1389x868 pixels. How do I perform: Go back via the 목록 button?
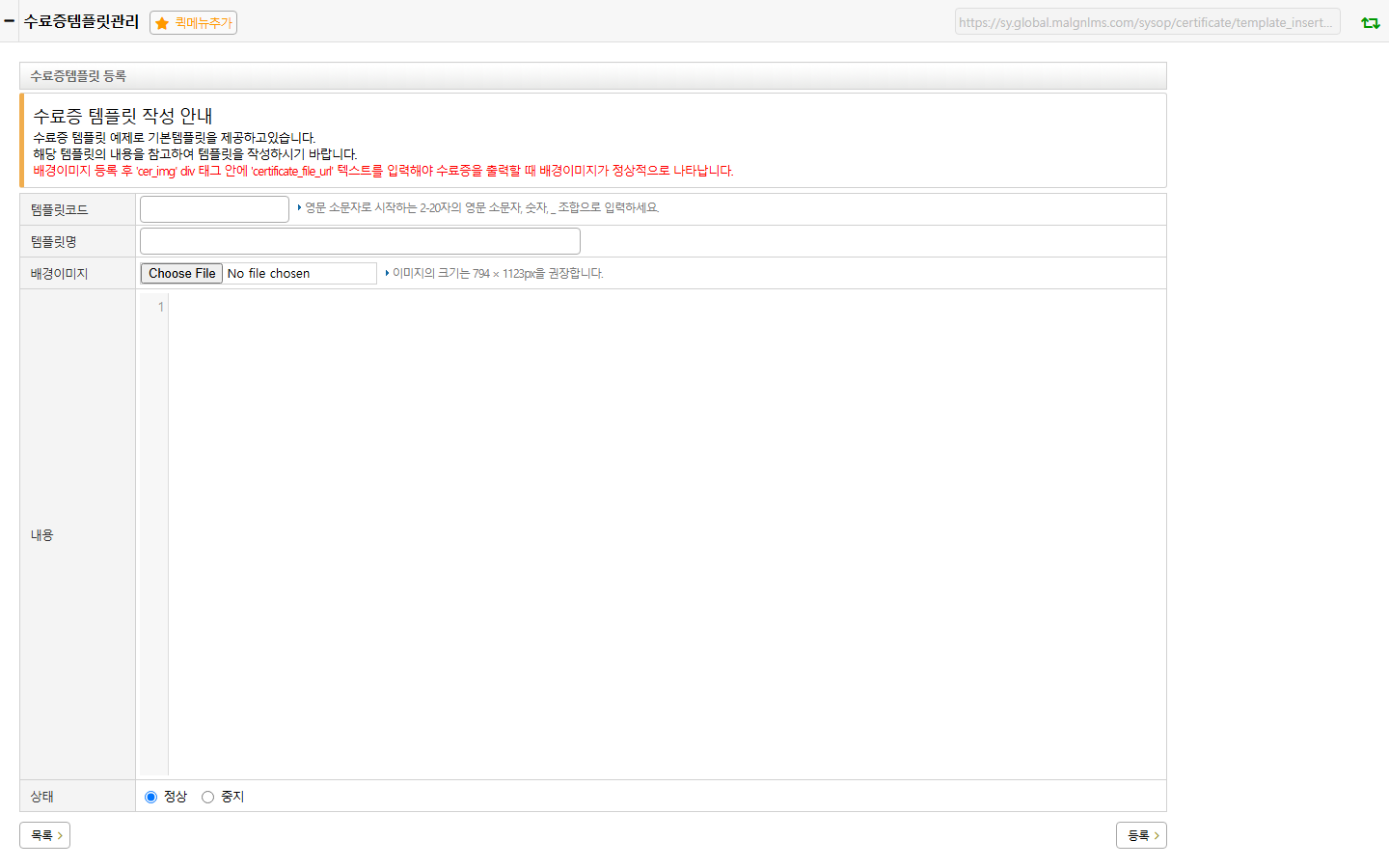pos(44,835)
